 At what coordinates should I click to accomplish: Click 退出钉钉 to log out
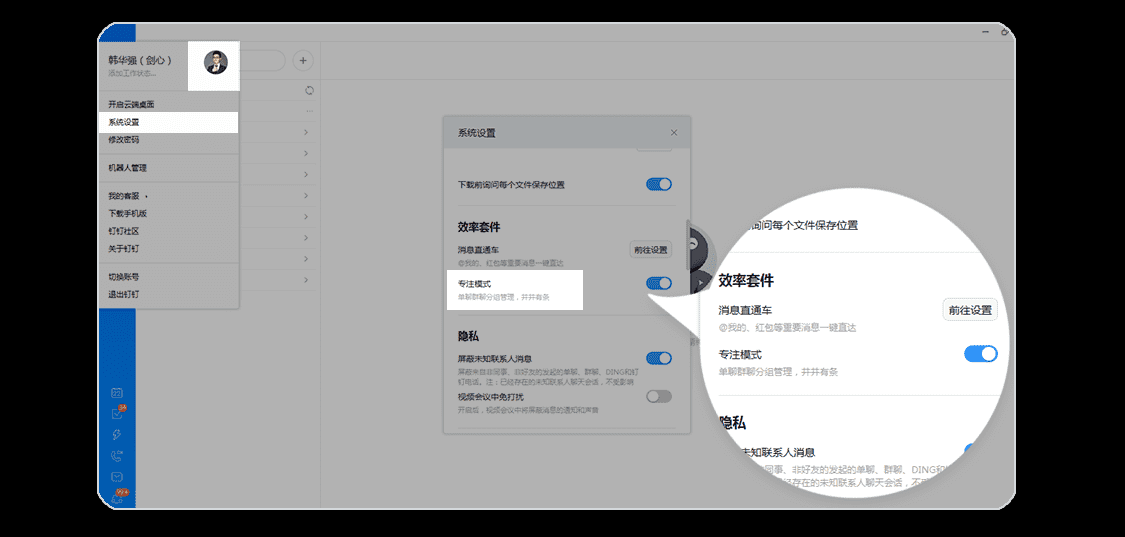(125, 295)
